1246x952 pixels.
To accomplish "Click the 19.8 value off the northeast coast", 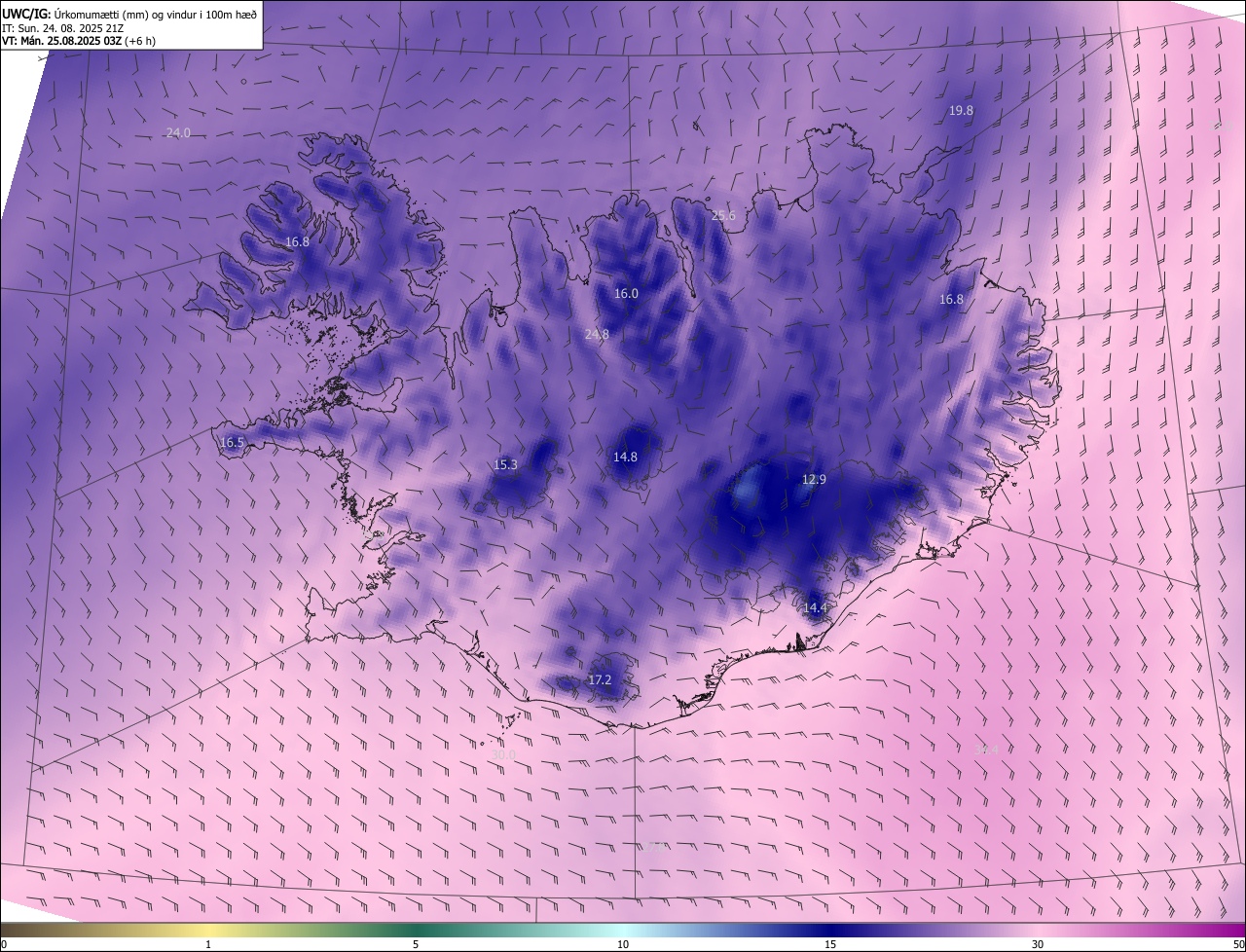I will (961, 111).
